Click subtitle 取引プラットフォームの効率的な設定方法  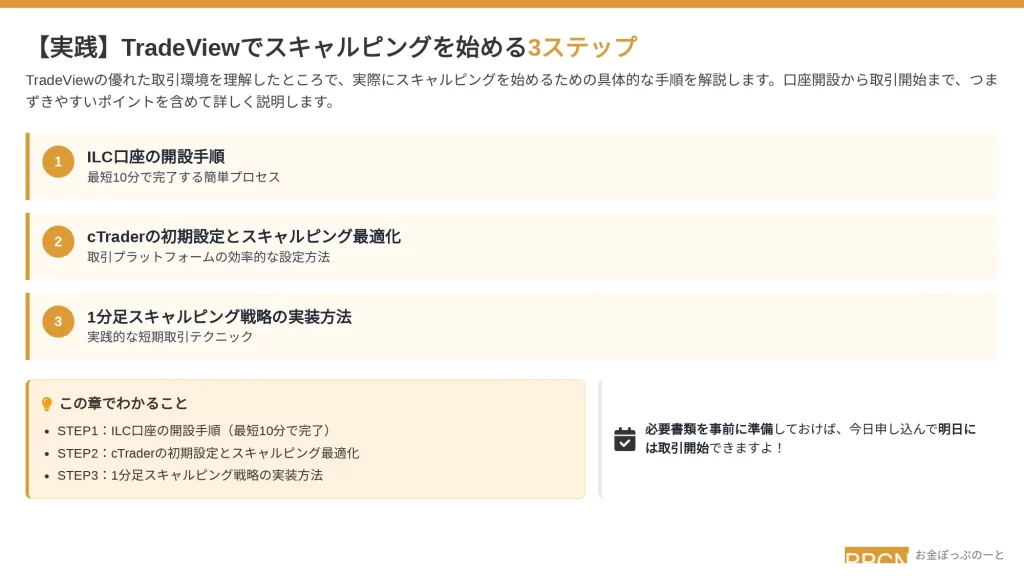click(208, 257)
